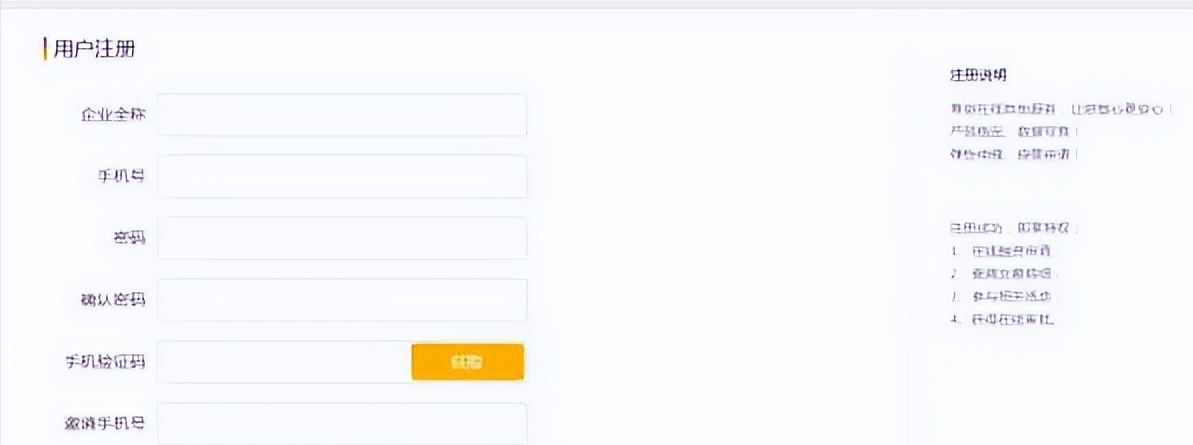Click the 手机号 field label
This screenshot has height=445, width=1193.
pyautogui.click(x=122, y=176)
